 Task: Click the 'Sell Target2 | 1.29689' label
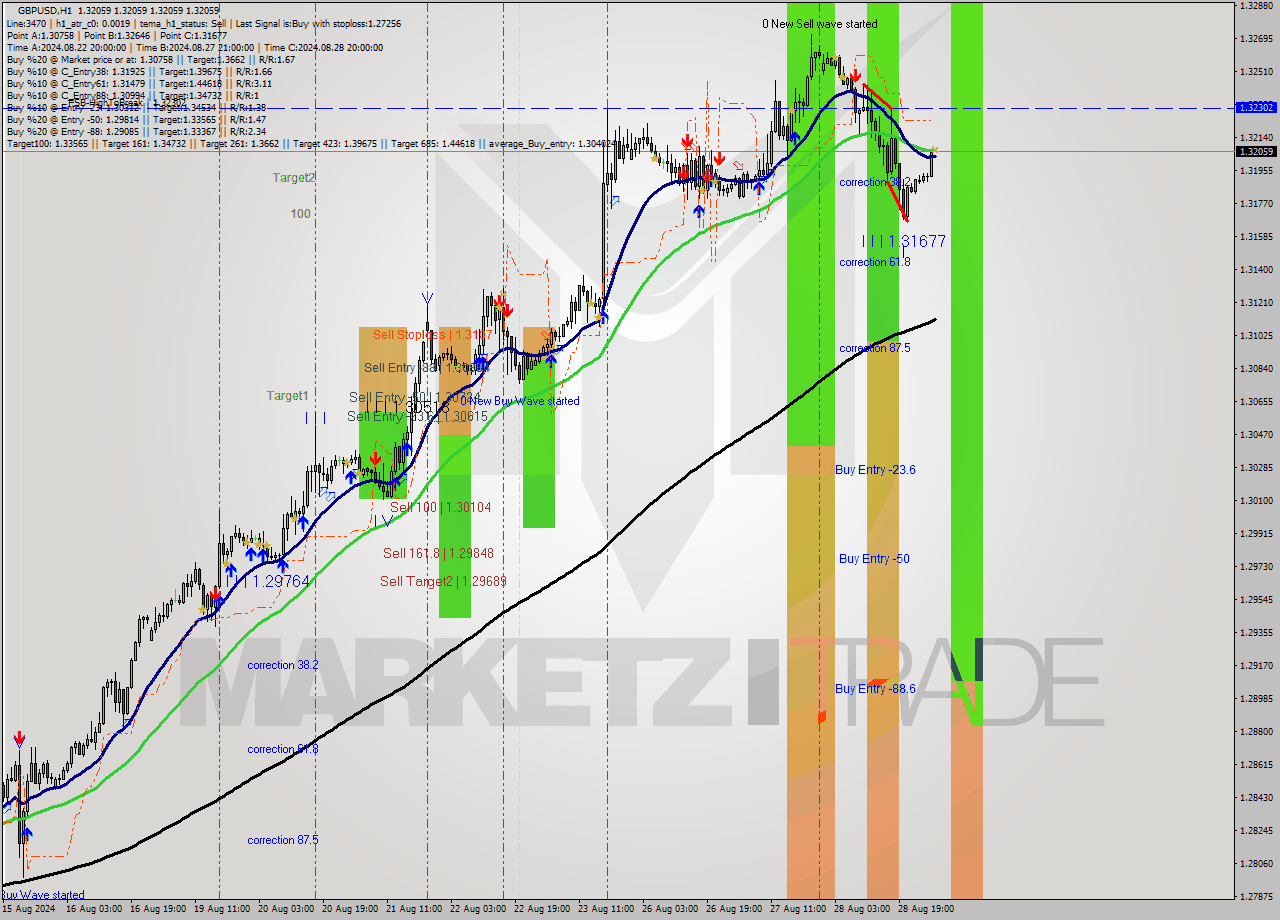coord(443,581)
